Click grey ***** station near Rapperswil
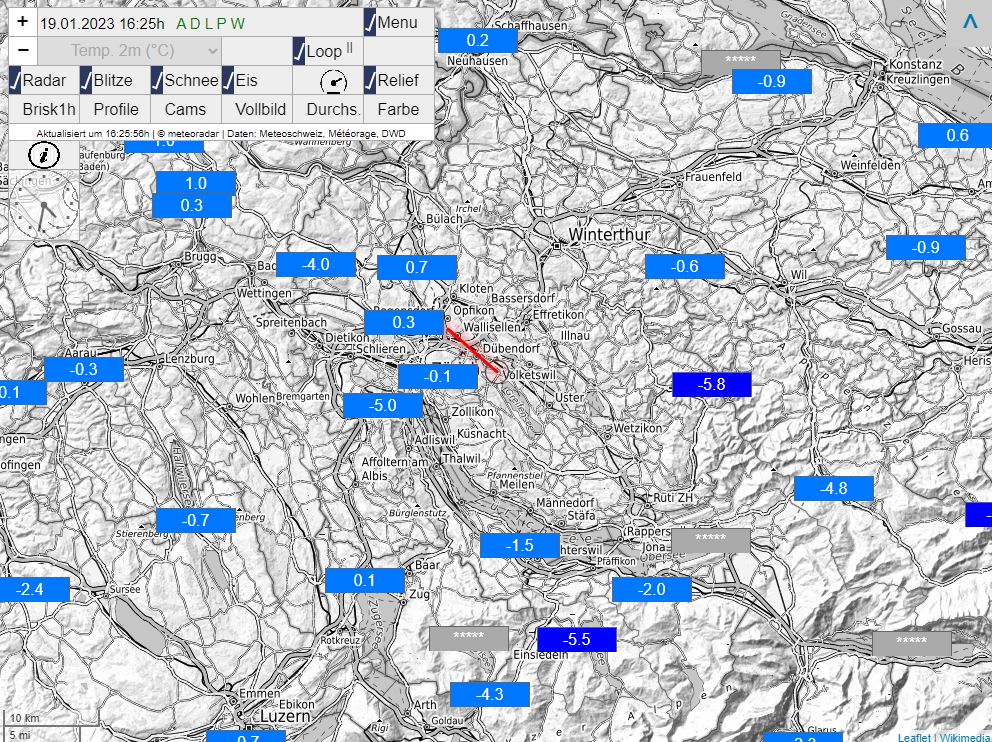This screenshot has width=992, height=742. pyautogui.click(x=711, y=540)
